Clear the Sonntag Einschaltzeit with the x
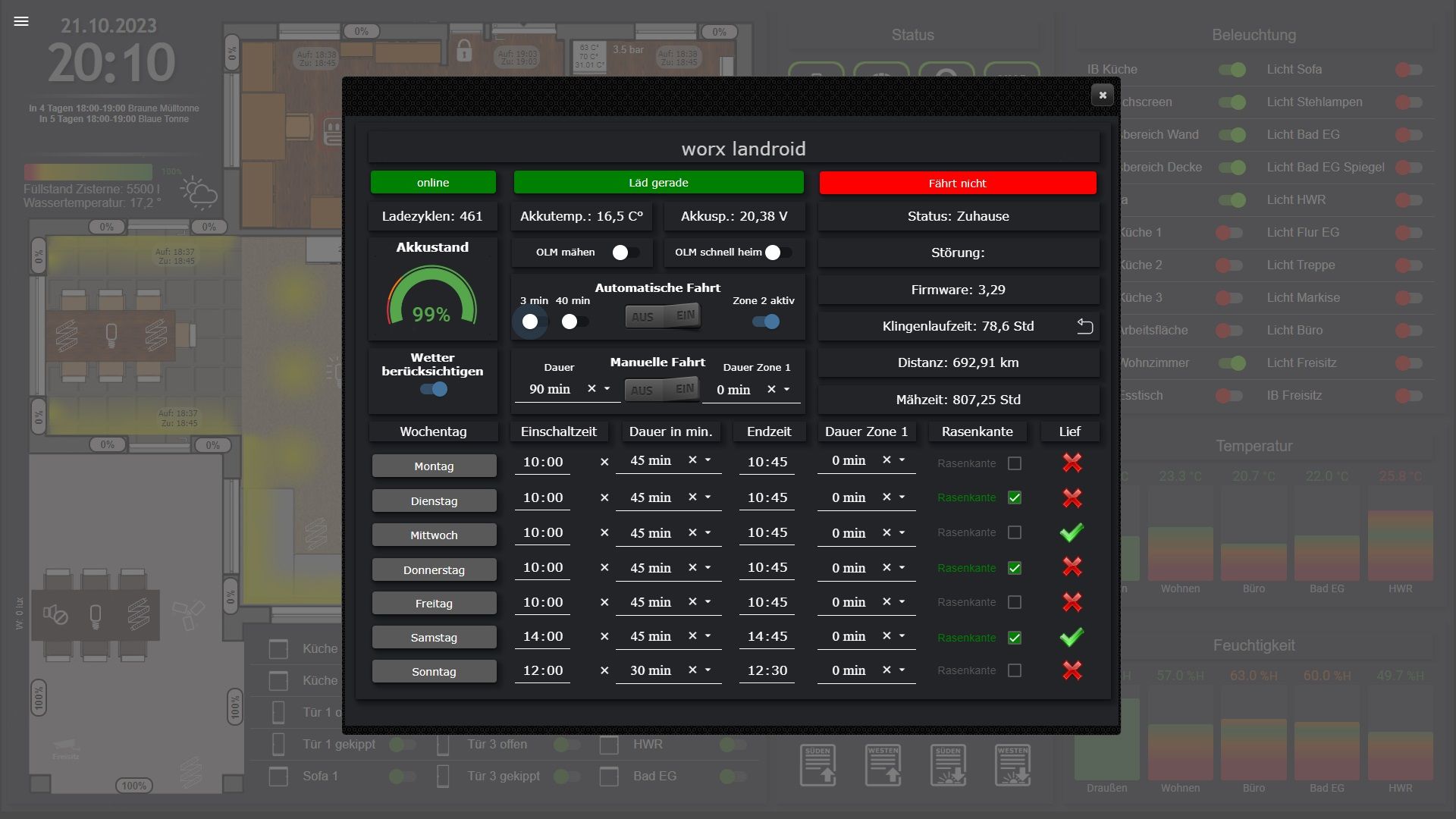This screenshot has height=819, width=1456. point(604,670)
